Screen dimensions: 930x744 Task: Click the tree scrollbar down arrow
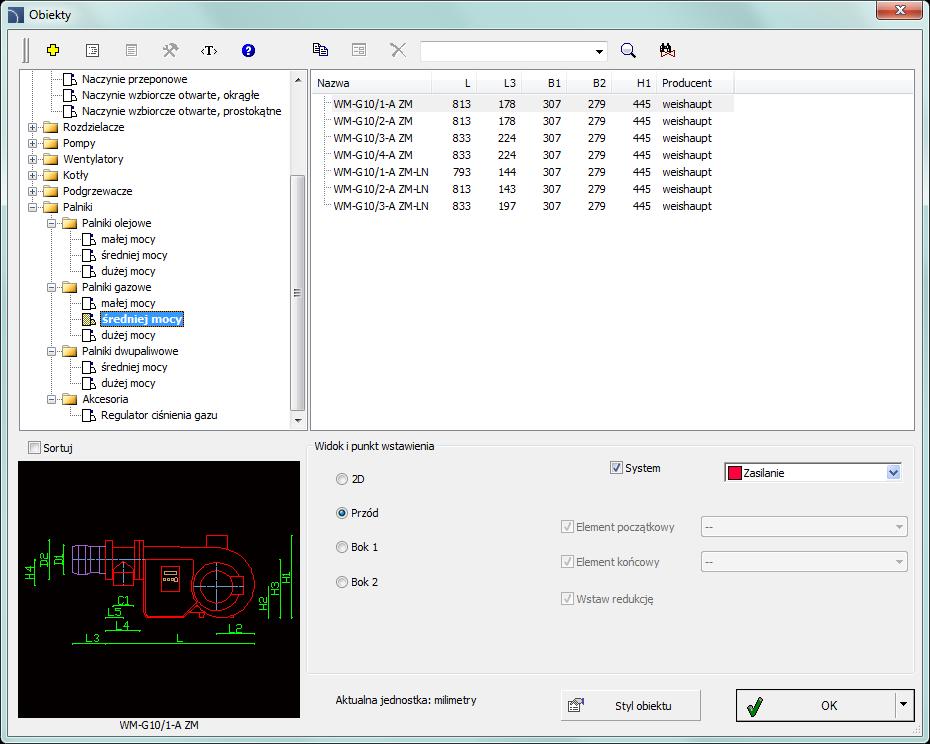(x=298, y=421)
